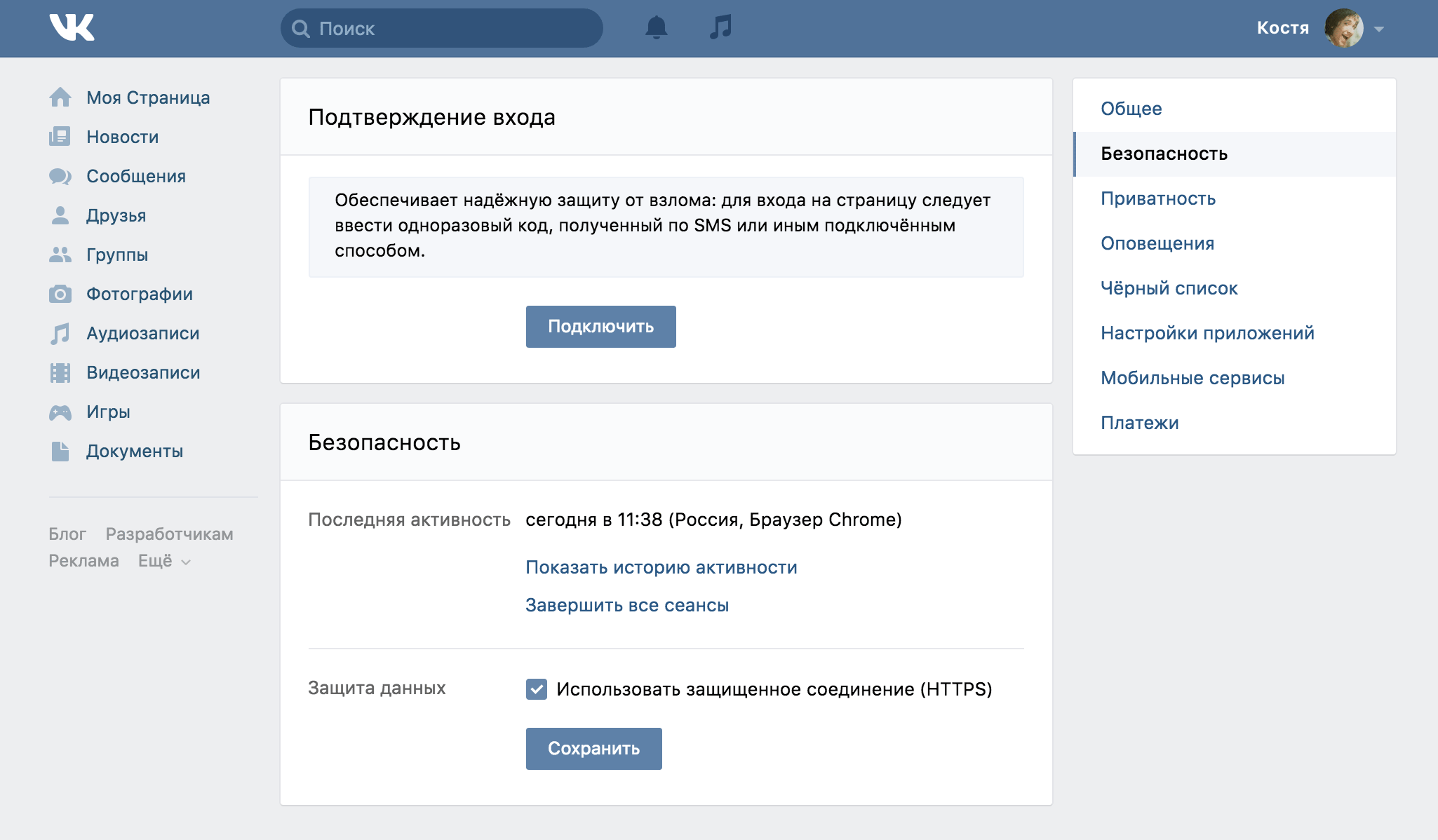Open the Настройки приложений tab
Viewport: 1438px width, 840px height.
coord(1235,333)
